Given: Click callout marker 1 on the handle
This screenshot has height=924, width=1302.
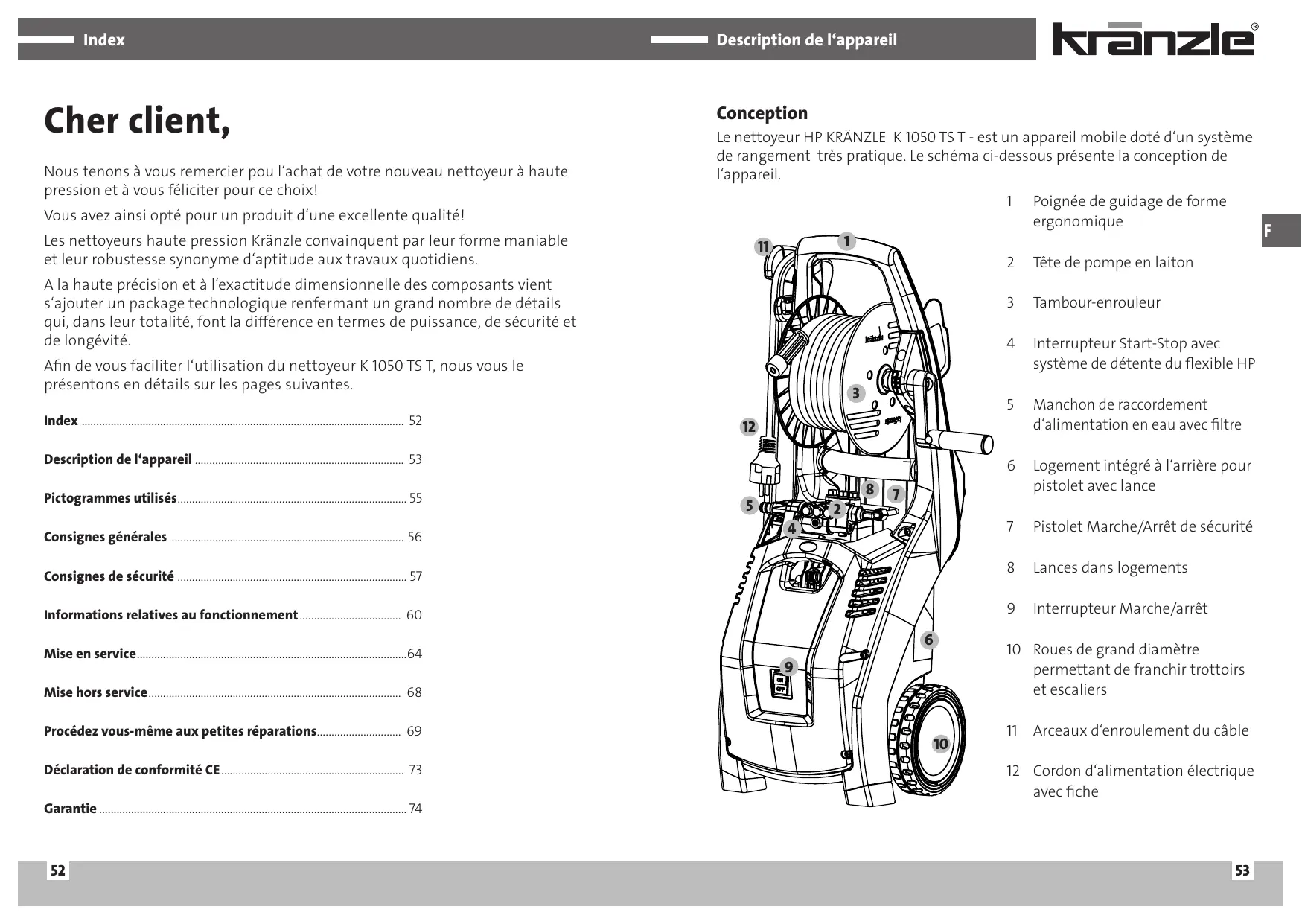Looking at the screenshot, I should (846, 241).
